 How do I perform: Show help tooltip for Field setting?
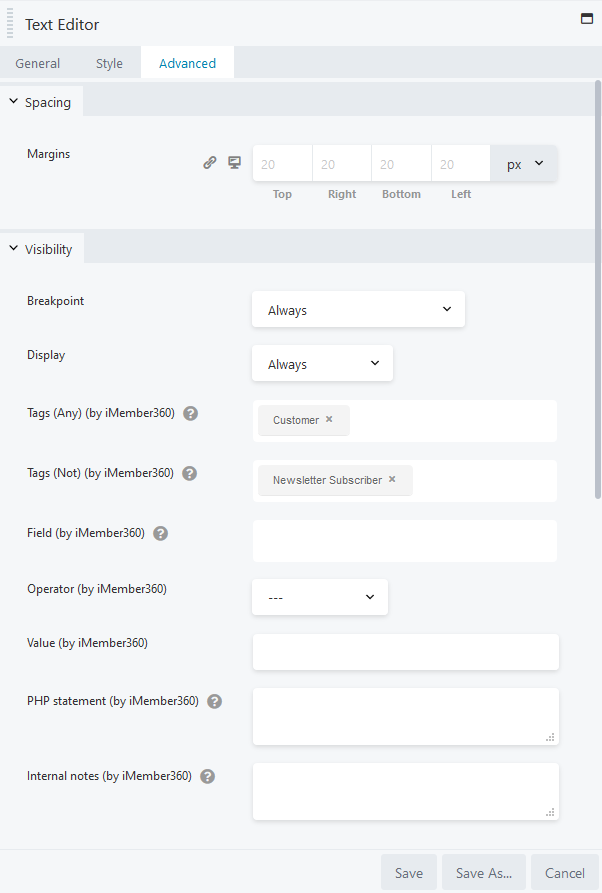click(160, 532)
